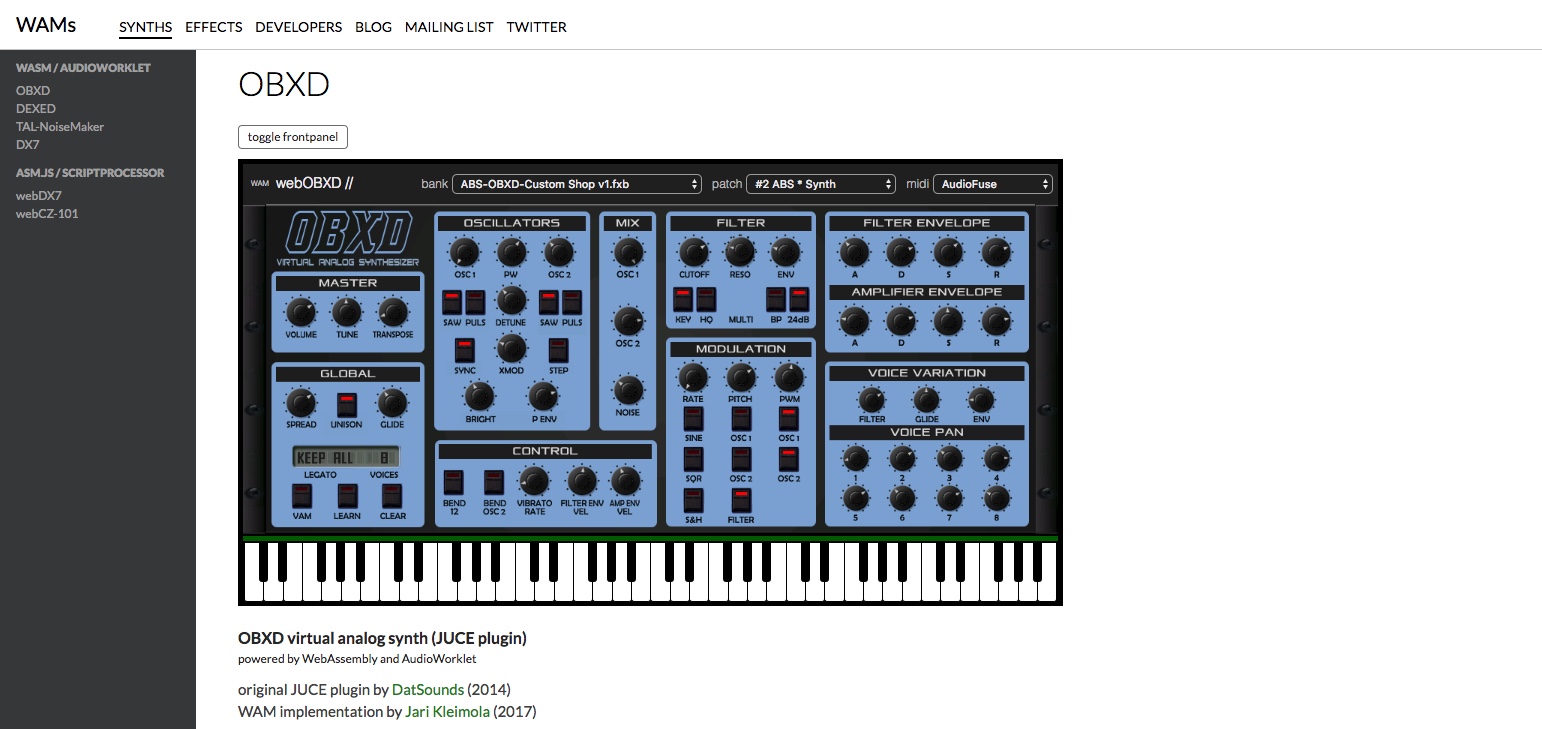Open the midi device dropdown
1542x729 pixels.
click(992, 184)
